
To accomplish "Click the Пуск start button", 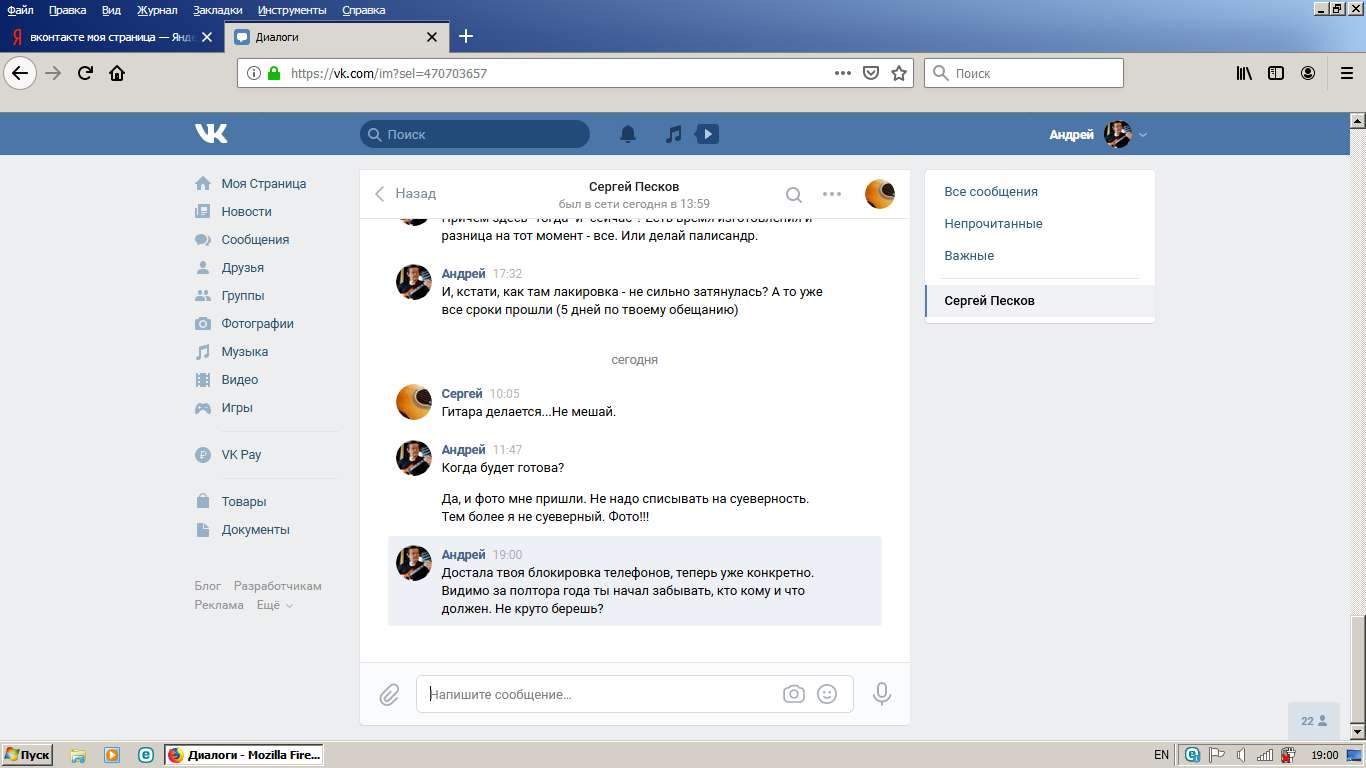I will click(27, 755).
